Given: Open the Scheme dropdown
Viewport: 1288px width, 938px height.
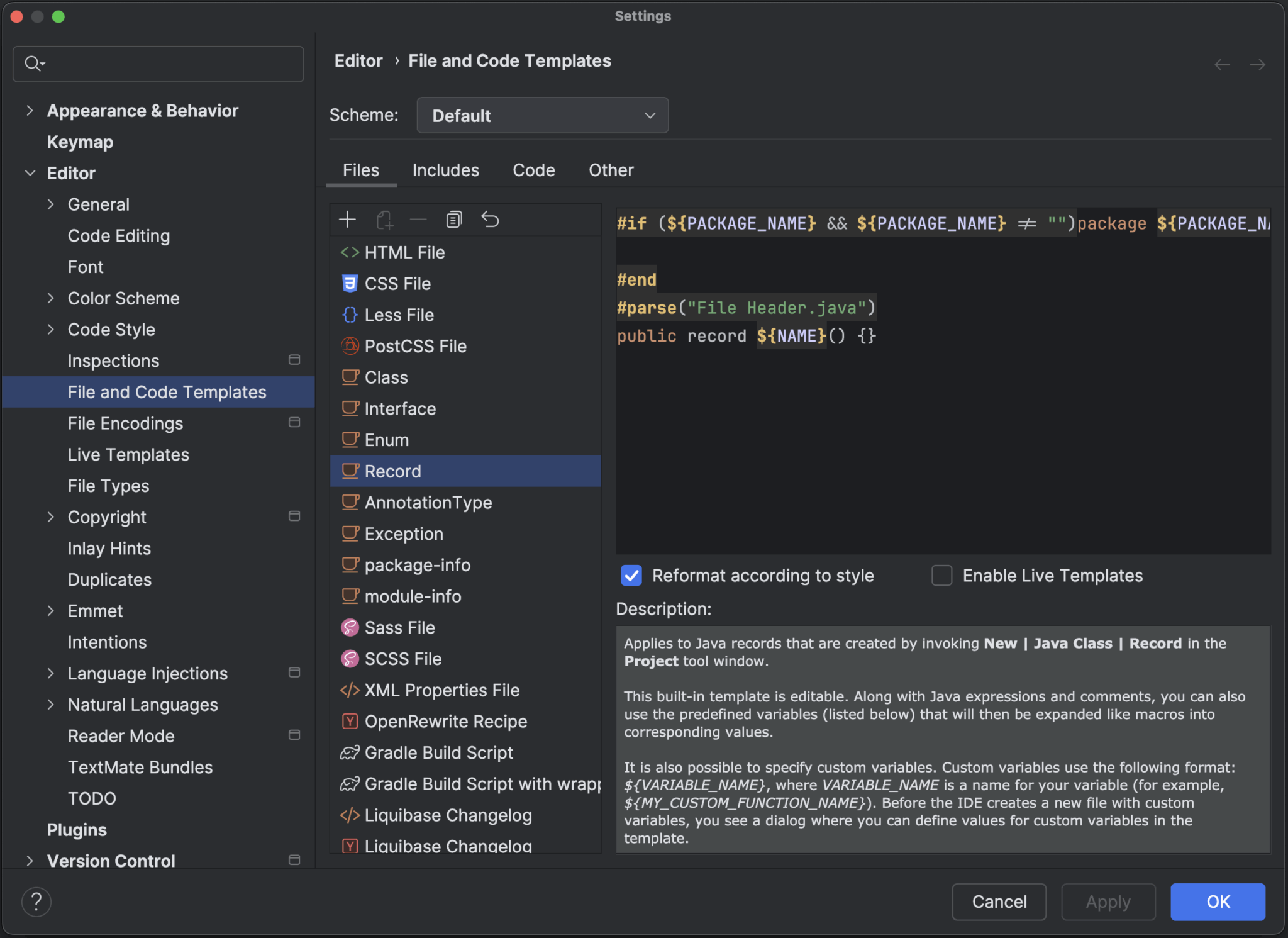Looking at the screenshot, I should [542, 115].
